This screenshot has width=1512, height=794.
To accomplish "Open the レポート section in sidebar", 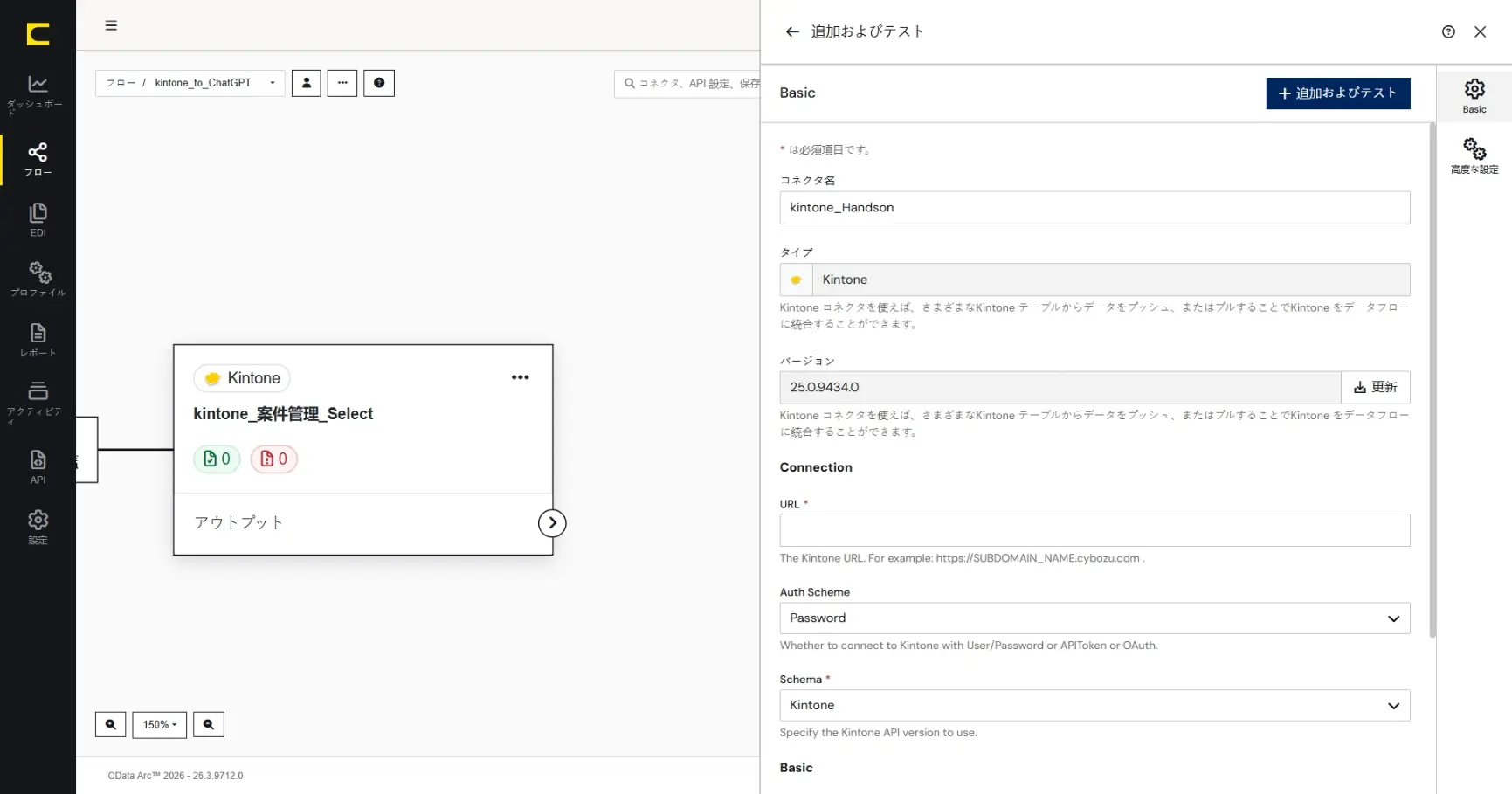I will (38, 340).
